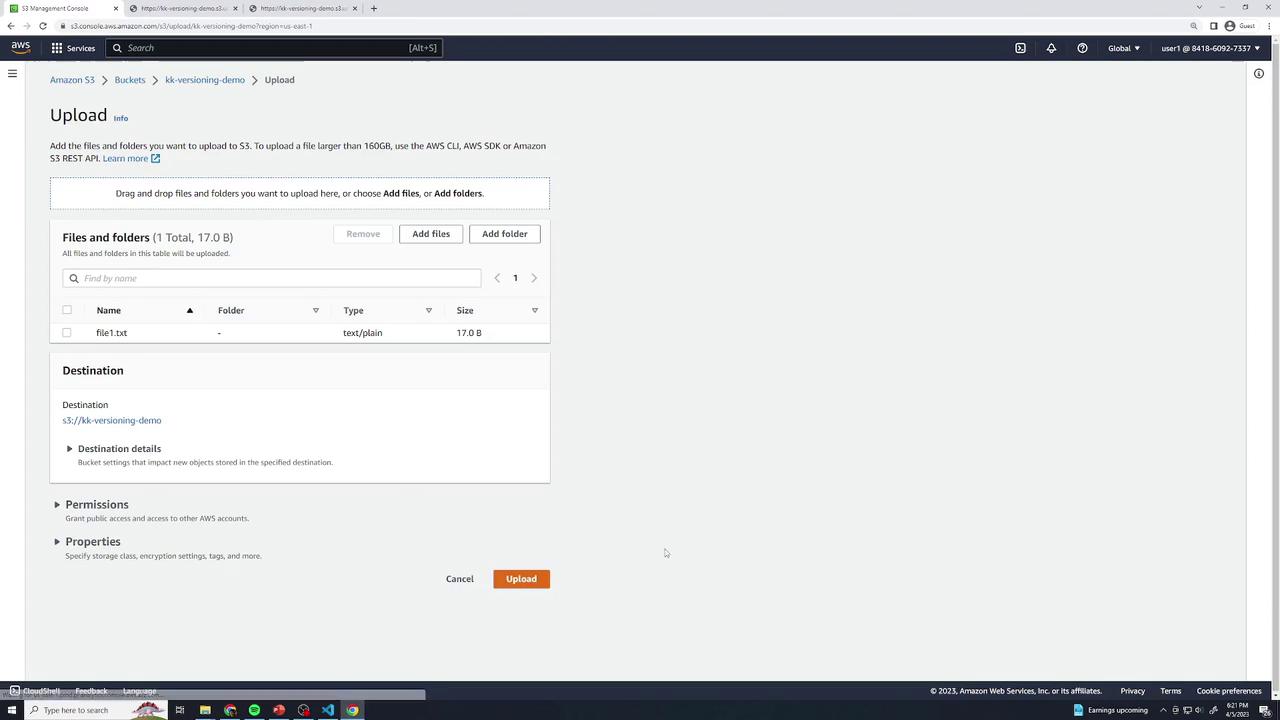1280x720 pixels.
Task: Go to kk-versioning-demo breadcrumb
Action: [205, 80]
